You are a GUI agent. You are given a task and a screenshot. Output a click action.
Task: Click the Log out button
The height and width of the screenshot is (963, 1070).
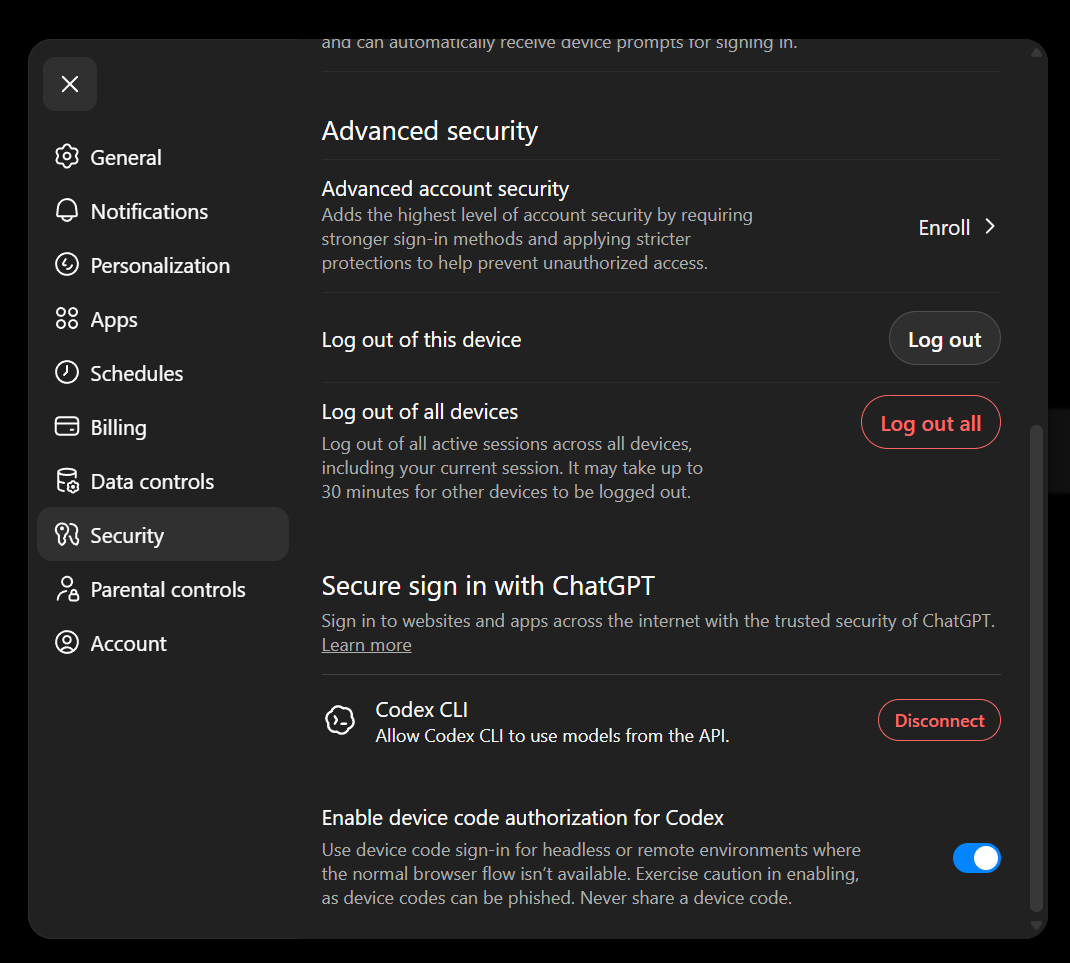[944, 339]
